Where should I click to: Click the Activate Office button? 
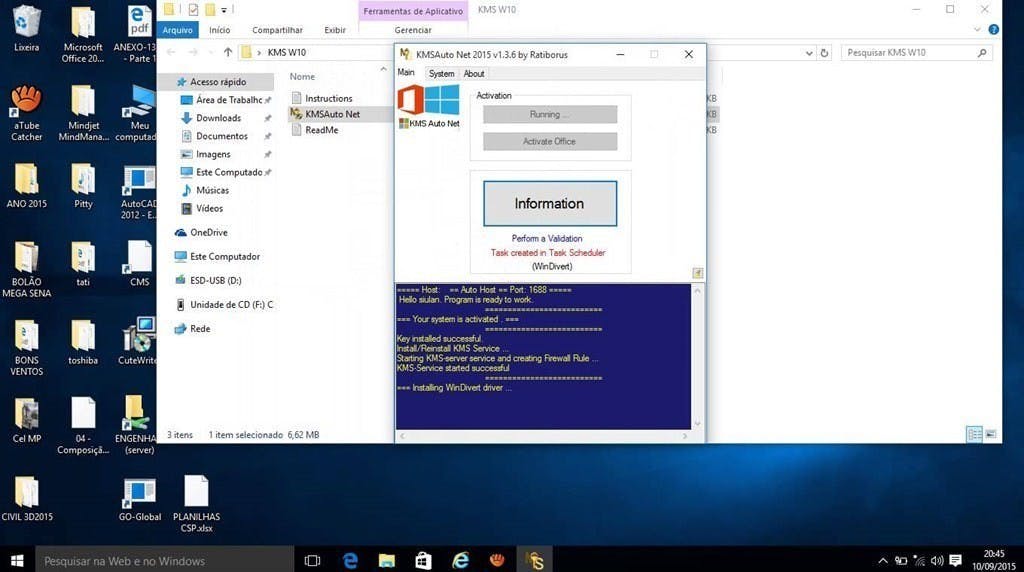(x=550, y=142)
